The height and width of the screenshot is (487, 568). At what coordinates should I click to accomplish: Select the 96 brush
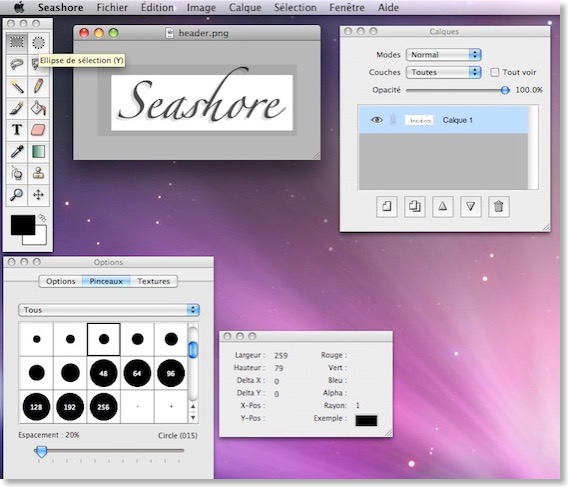click(171, 373)
